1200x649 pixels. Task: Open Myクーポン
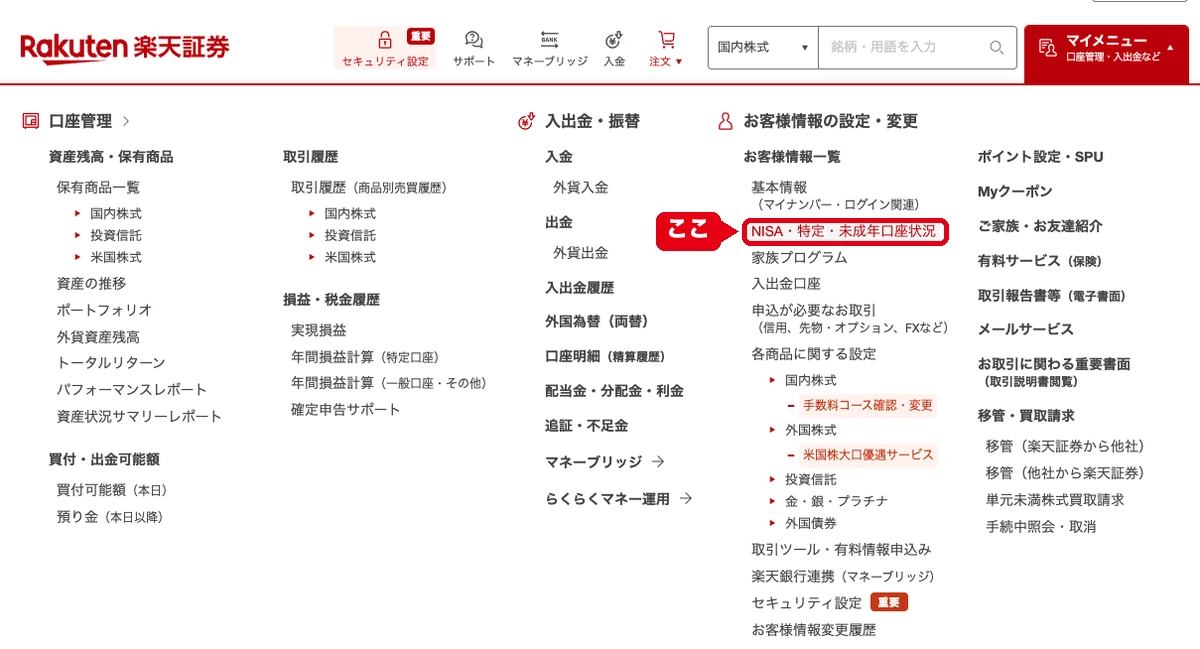click(1014, 191)
